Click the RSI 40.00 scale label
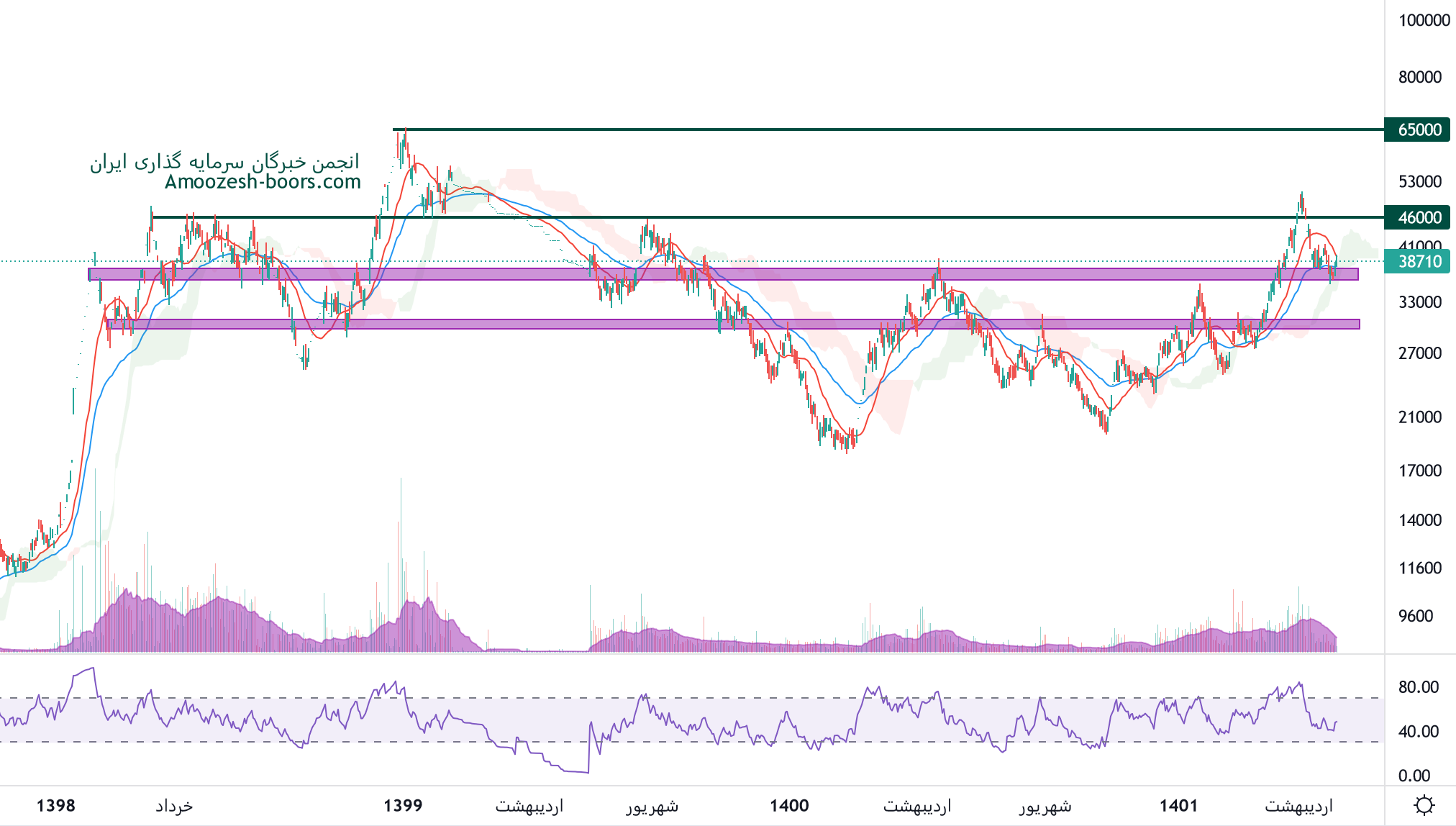This screenshot has height=826, width=1456. click(1418, 732)
